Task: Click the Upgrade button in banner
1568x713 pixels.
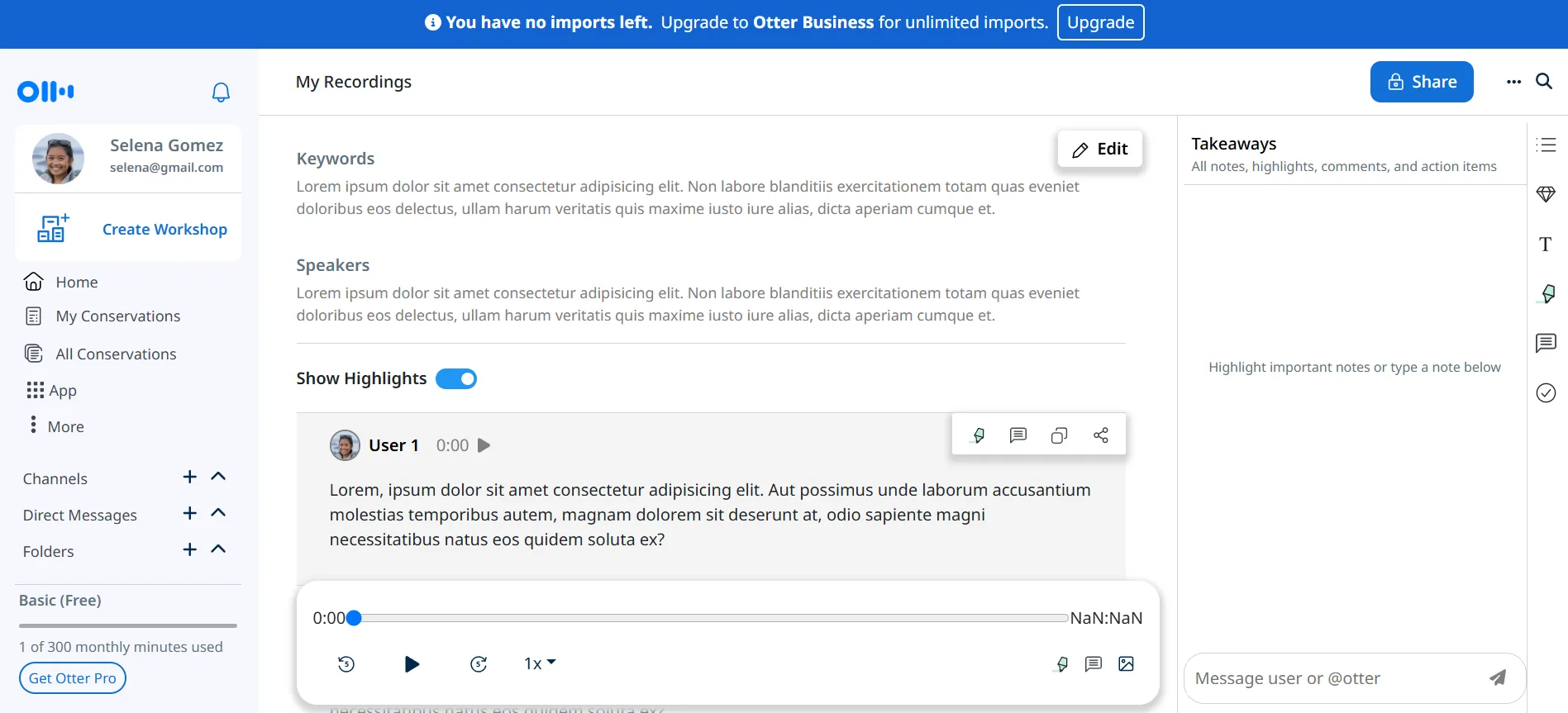Action: (x=1100, y=22)
